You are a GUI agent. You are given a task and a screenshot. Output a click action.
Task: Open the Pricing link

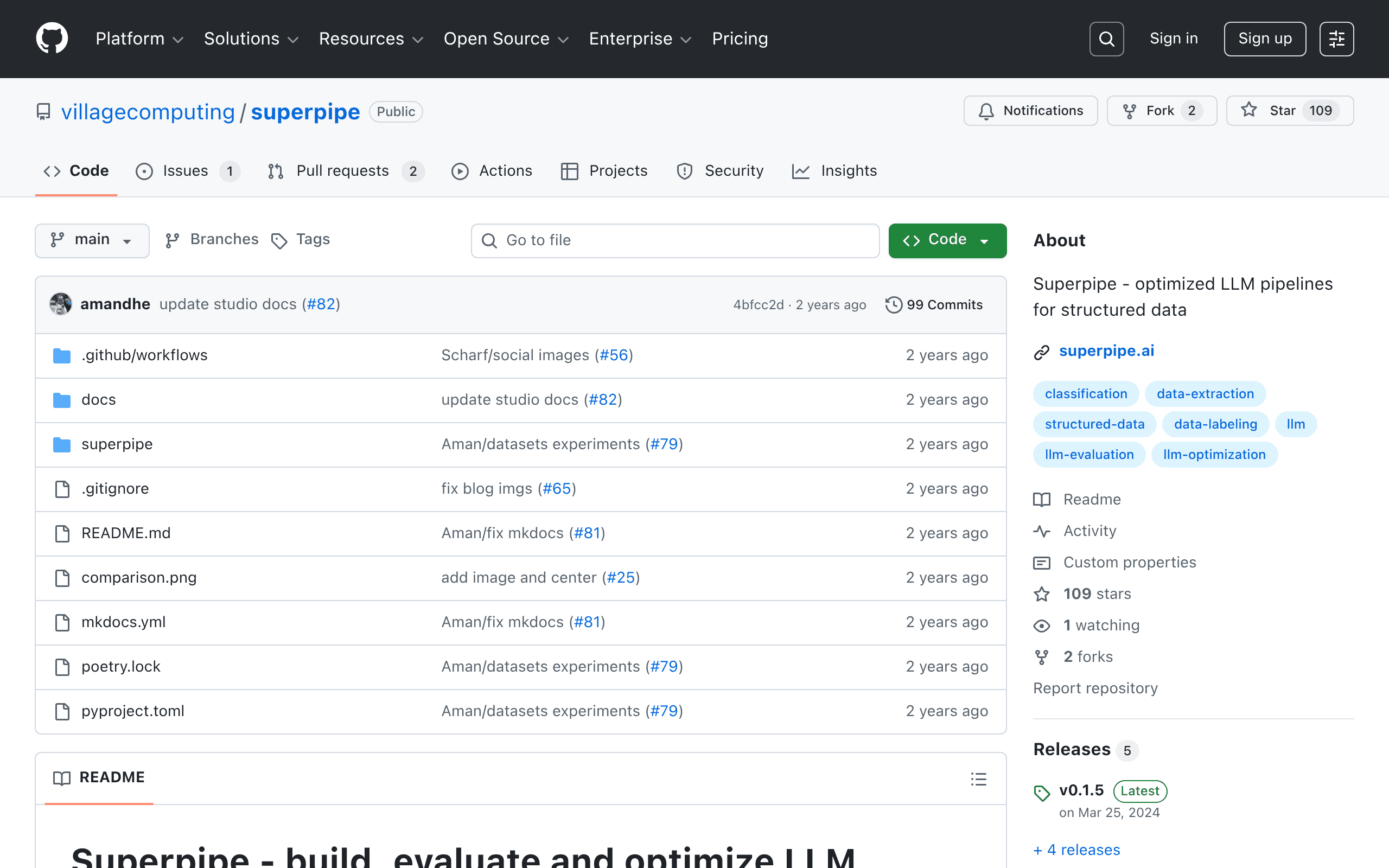(740, 39)
